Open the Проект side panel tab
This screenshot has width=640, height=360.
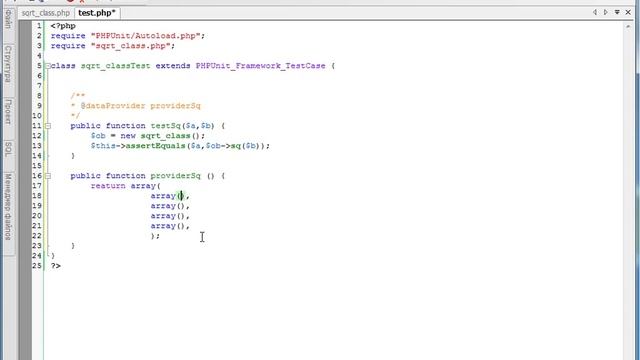pos(8,111)
